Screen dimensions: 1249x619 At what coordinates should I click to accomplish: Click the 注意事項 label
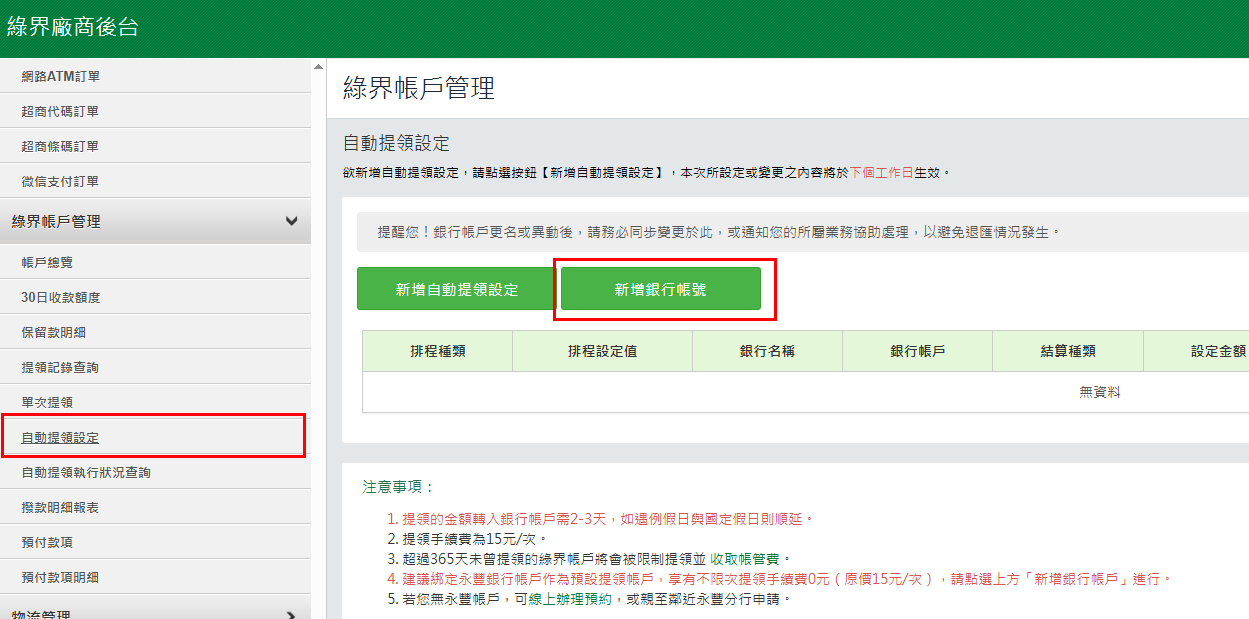point(399,487)
